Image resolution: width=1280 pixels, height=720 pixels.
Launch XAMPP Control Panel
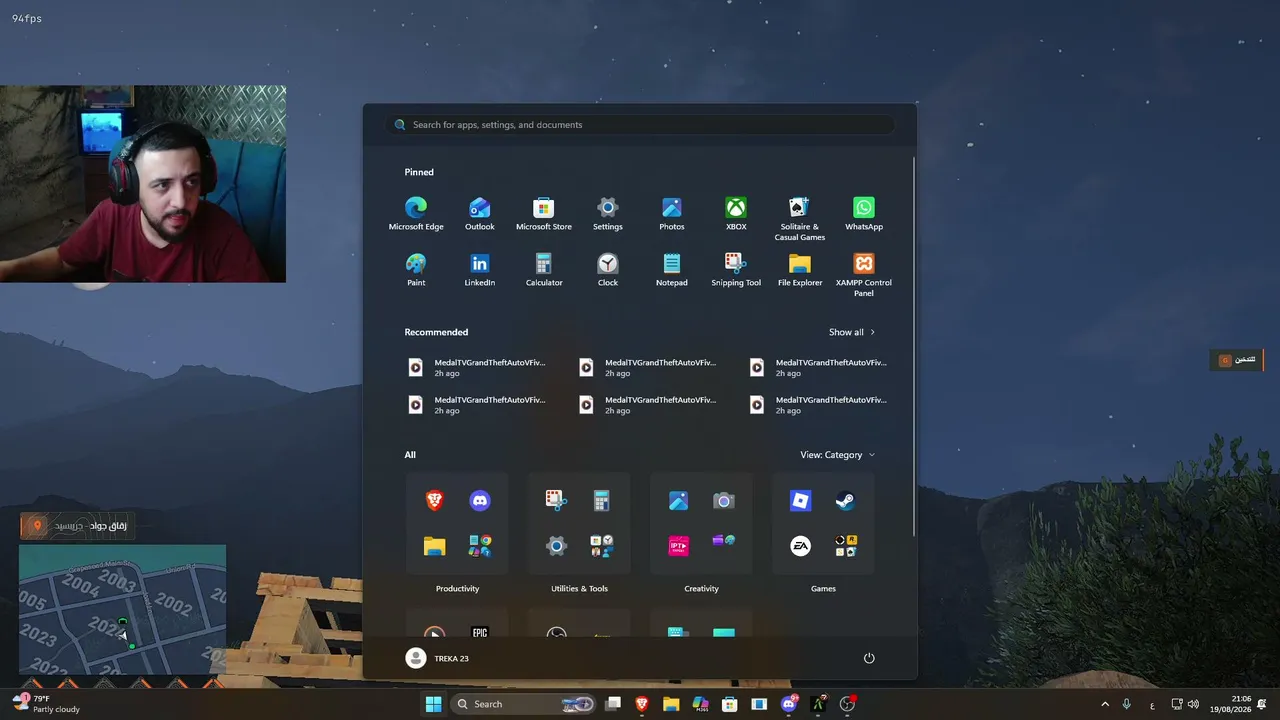tap(864, 274)
